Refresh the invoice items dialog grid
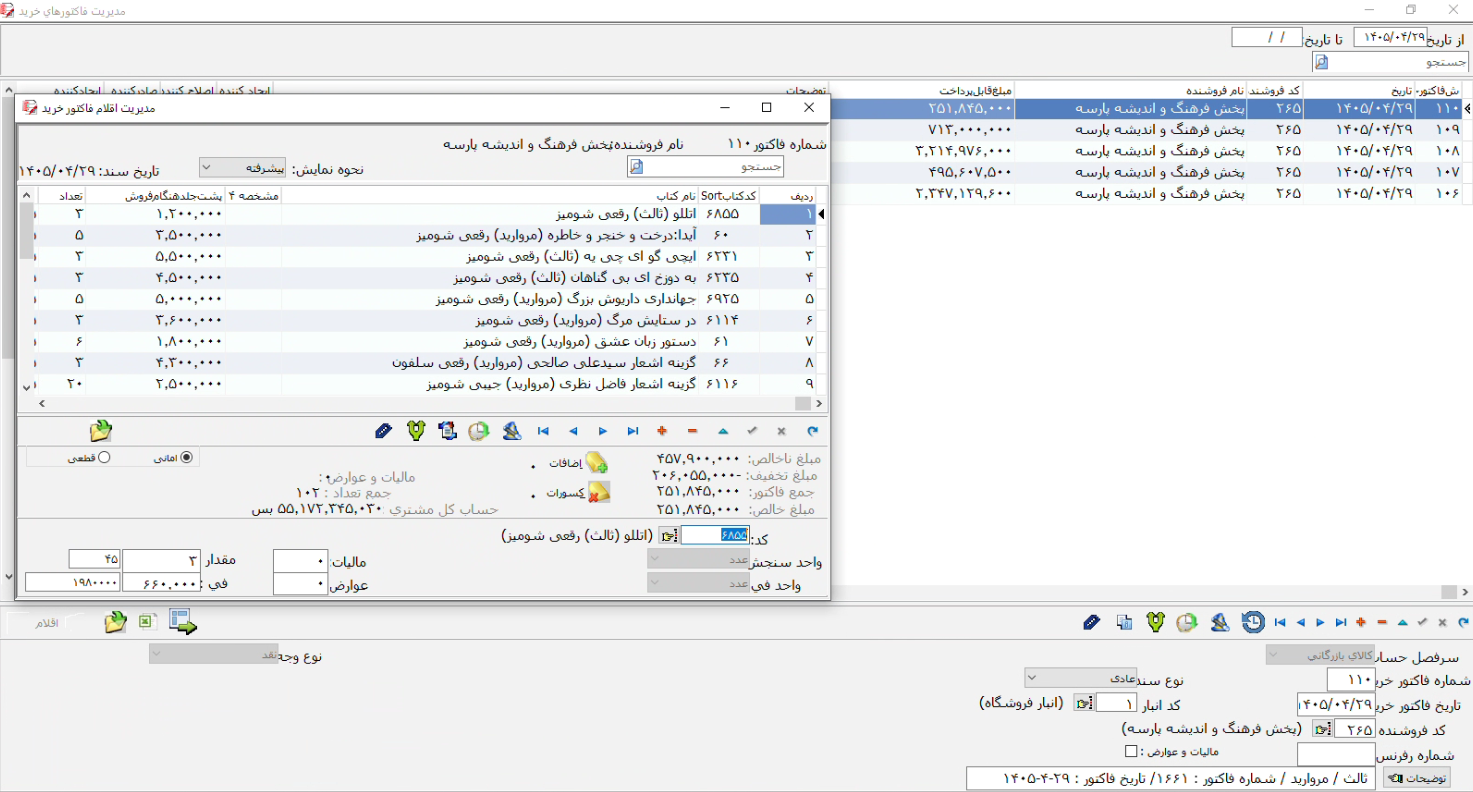The width and height of the screenshot is (1473, 792). click(812, 431)
